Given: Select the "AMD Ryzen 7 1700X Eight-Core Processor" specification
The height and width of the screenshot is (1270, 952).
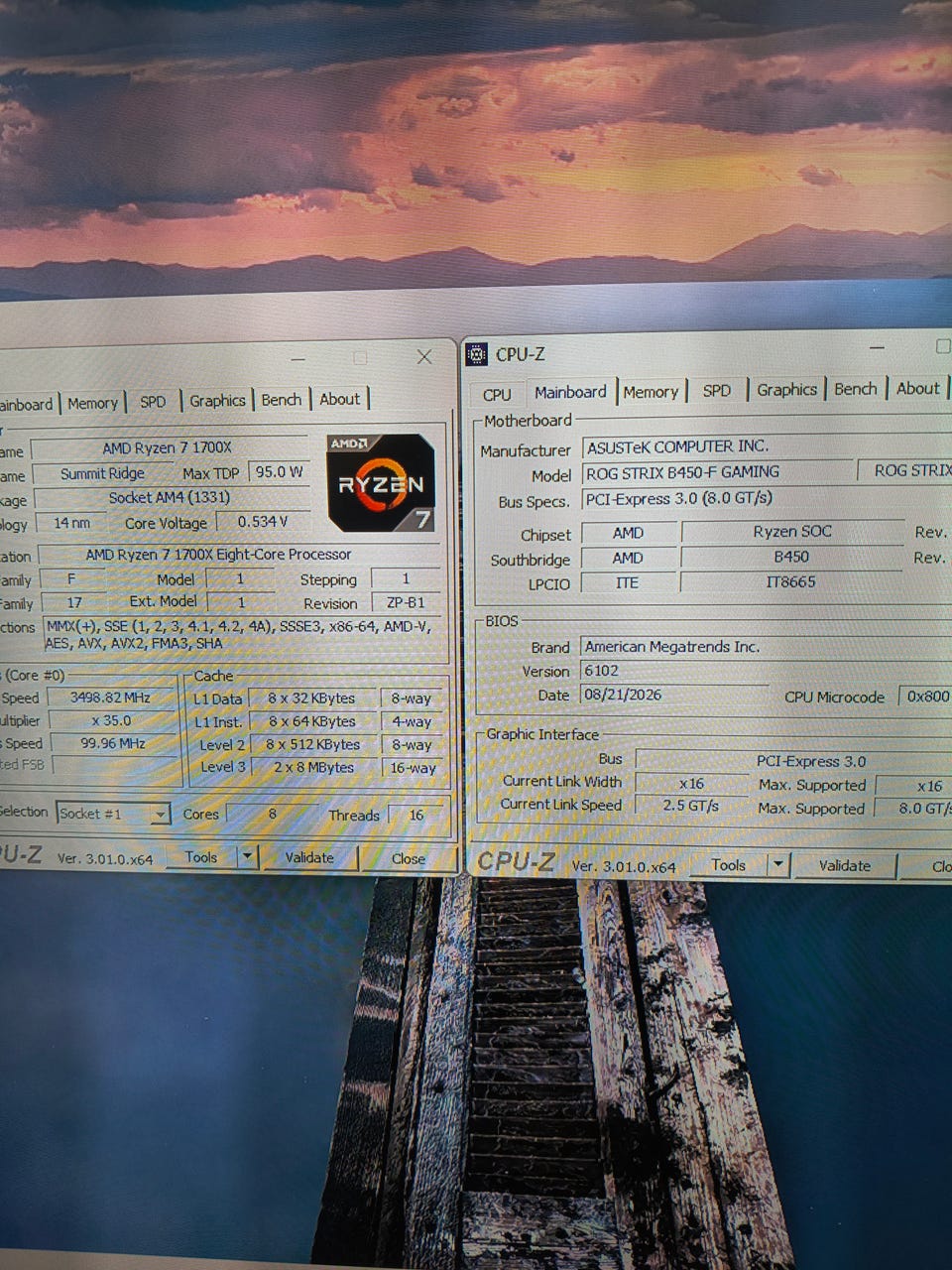Looking at the screenshot, I should click(218, 555).
